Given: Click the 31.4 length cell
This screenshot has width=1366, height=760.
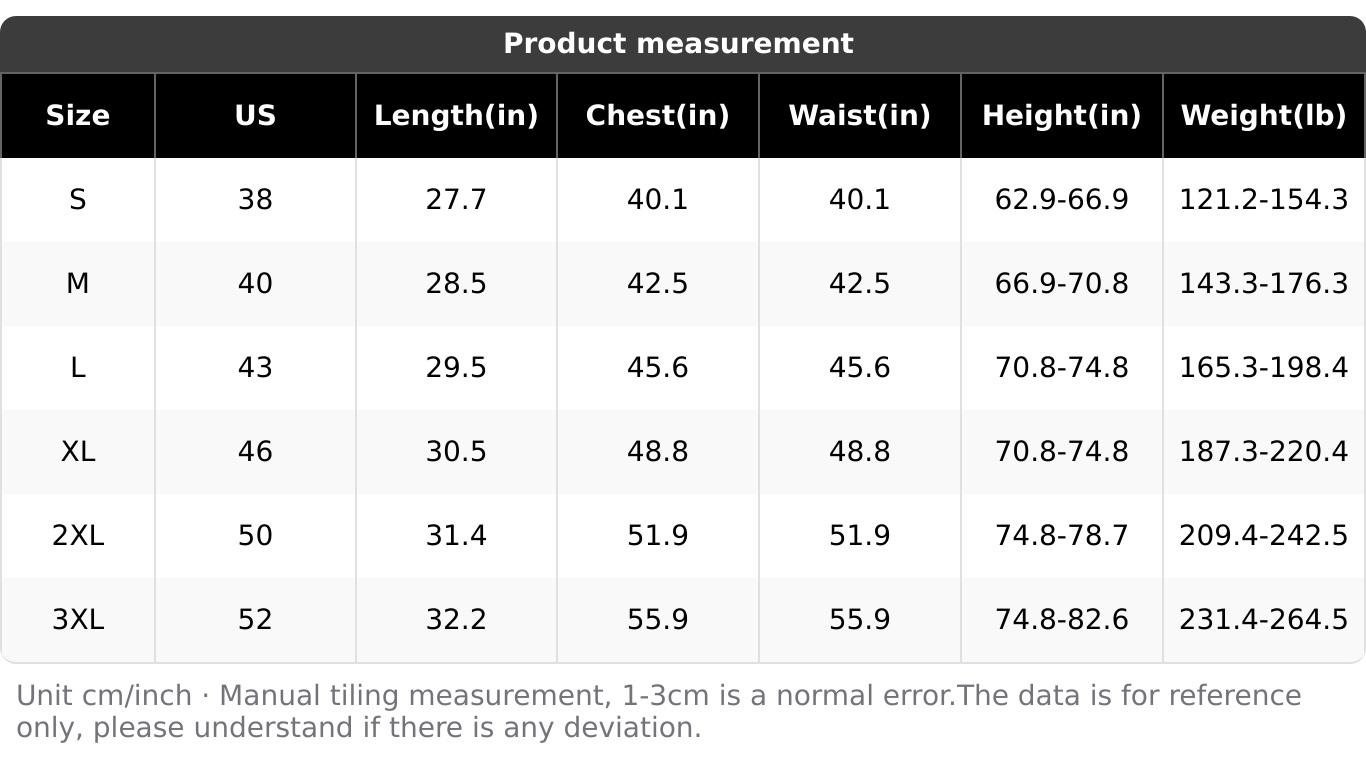Looking at the screenshot, I should coord(456,536).
